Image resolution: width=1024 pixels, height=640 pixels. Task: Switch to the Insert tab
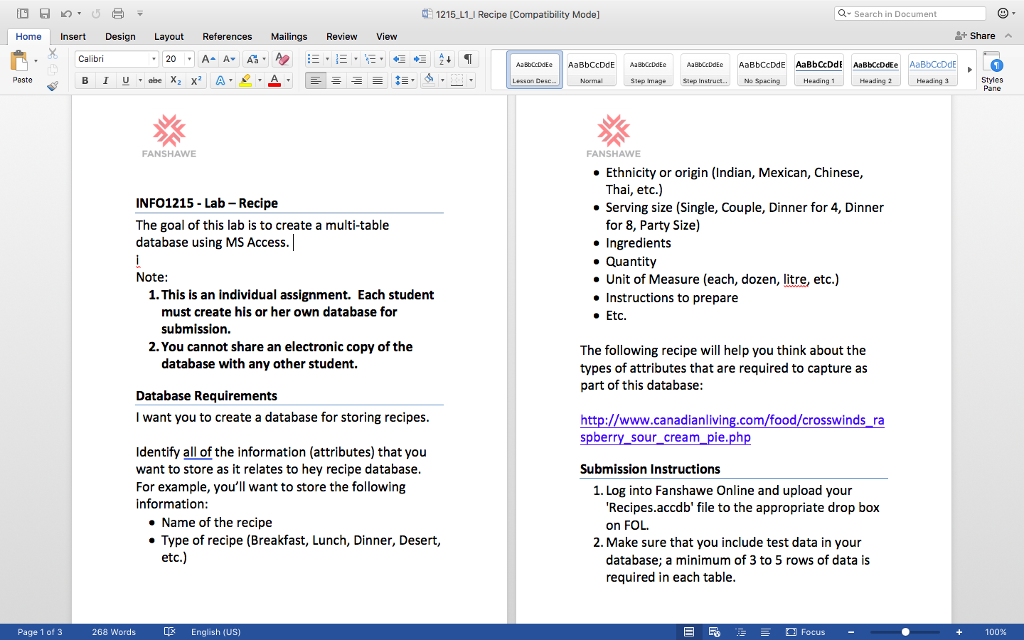tap(73, 37)
